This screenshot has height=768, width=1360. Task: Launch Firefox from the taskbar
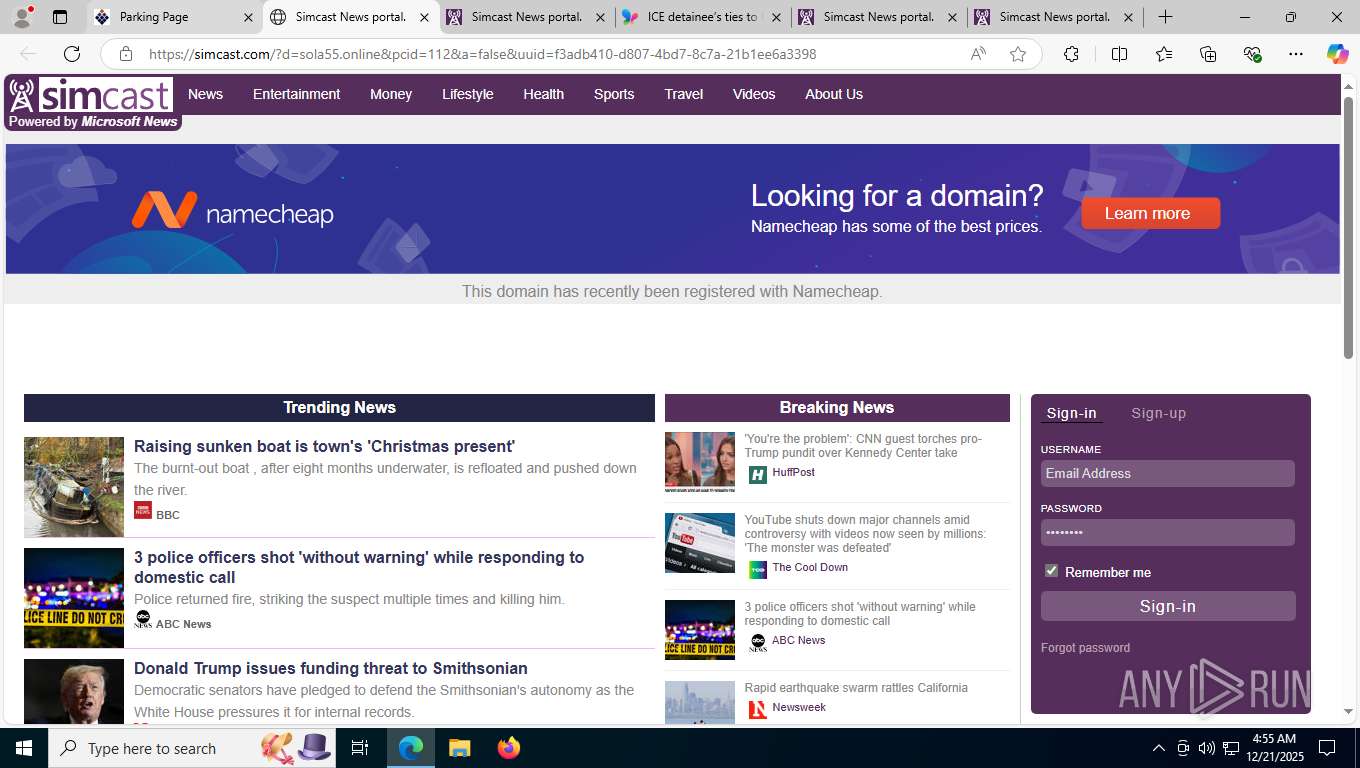(509, 748)
